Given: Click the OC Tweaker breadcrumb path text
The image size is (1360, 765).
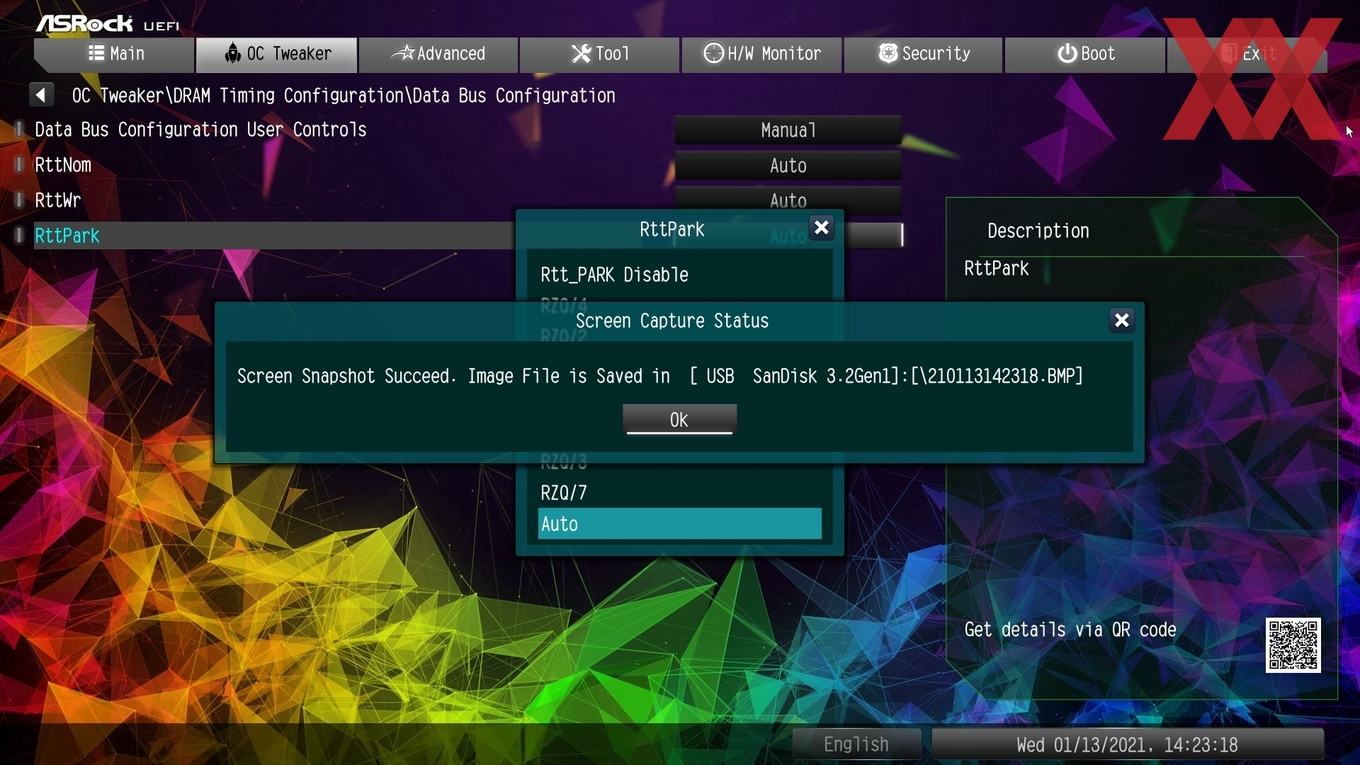Looking at the screenshot, I should [343, 96].
